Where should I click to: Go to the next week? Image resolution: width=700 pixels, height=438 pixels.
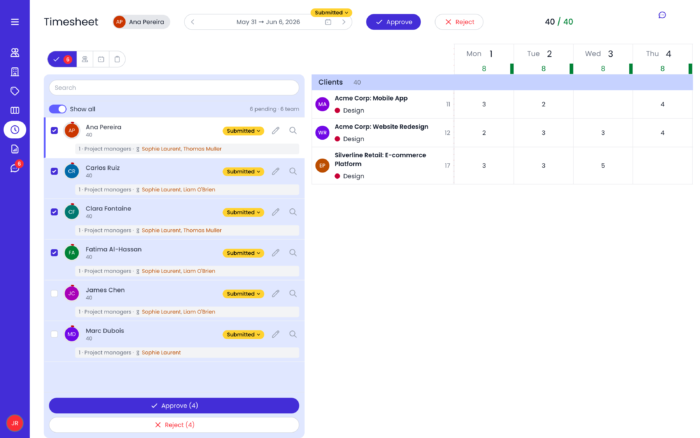point(344,22)
